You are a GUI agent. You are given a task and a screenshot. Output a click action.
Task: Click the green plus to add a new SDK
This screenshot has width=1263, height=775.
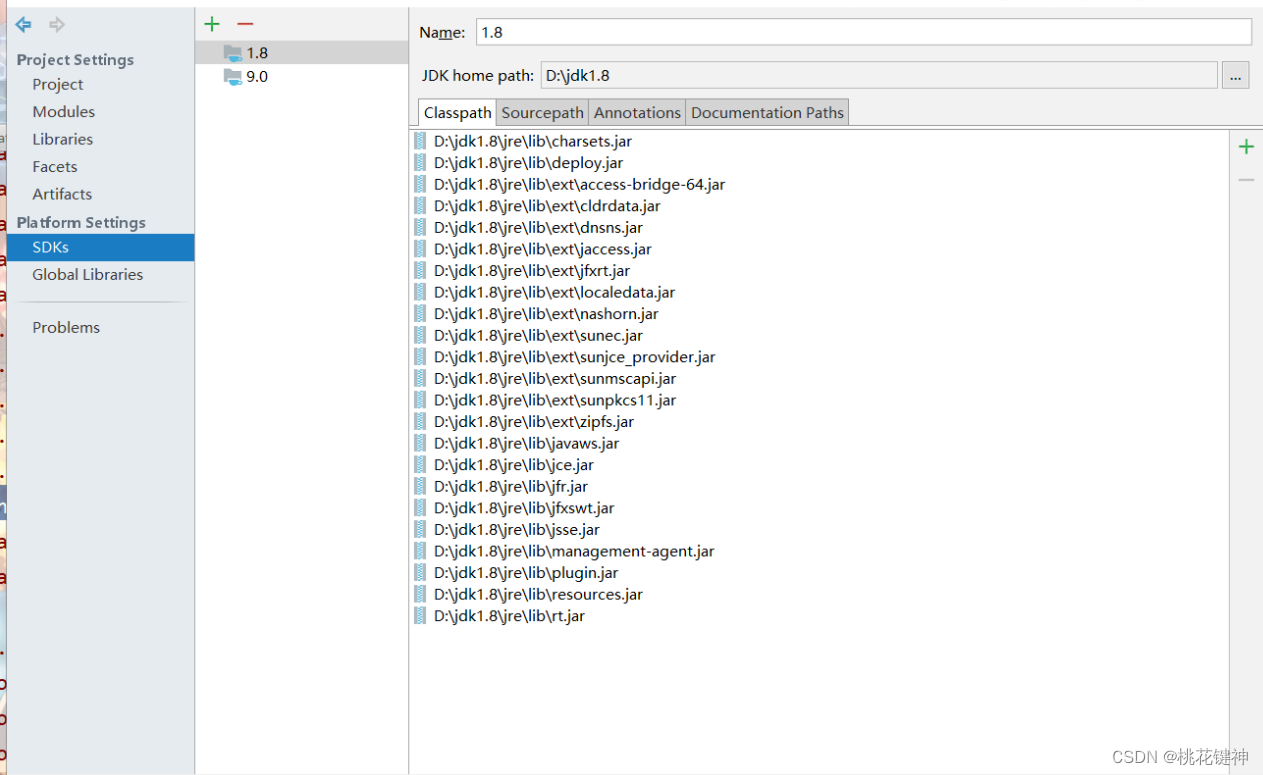(211, 24)
